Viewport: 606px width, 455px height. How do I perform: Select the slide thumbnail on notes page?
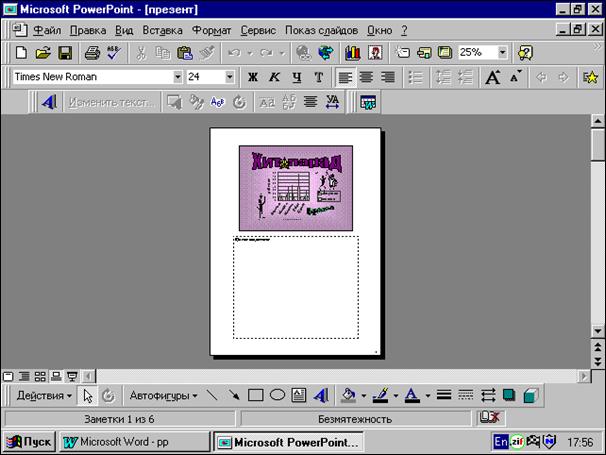(x=296, y=188)
